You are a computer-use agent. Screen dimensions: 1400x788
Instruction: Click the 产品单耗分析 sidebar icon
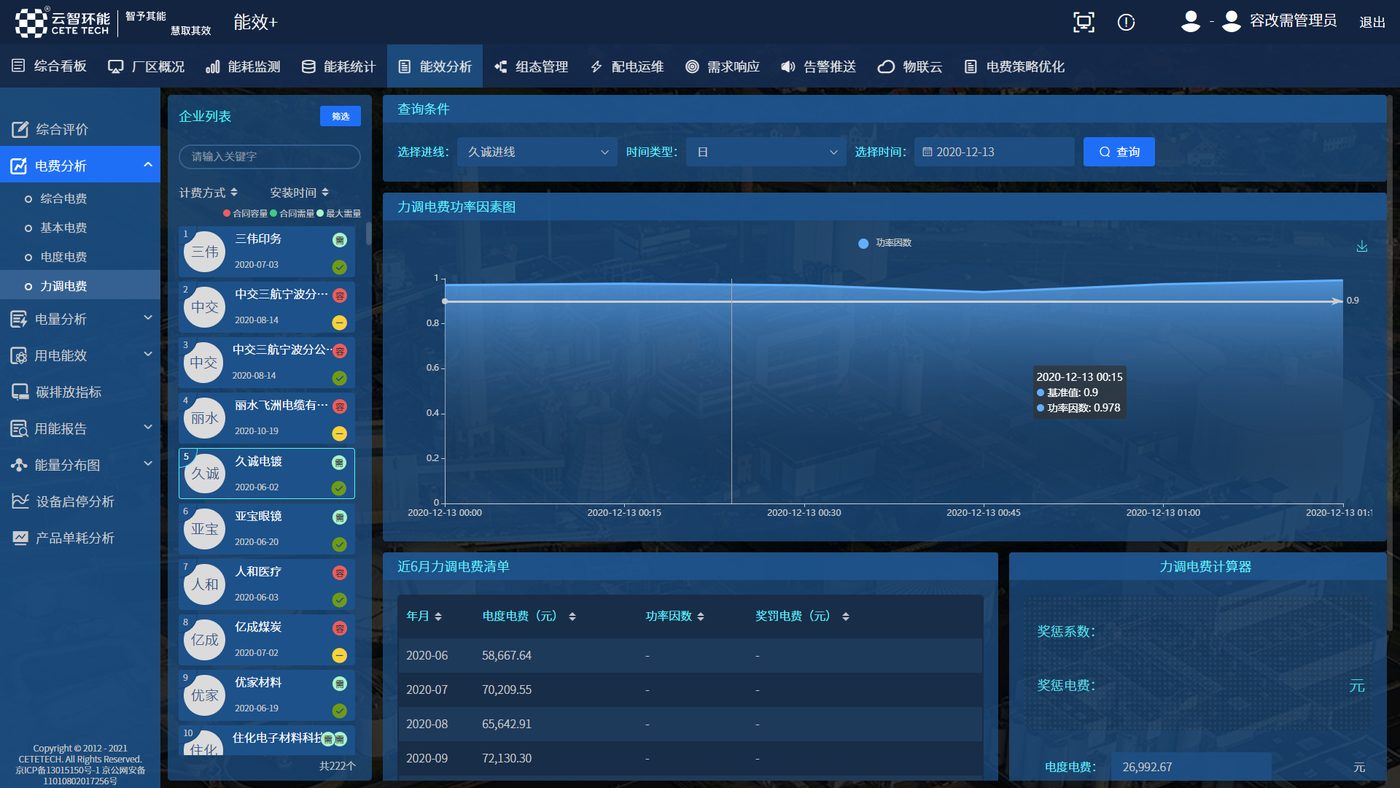(20, 538)
